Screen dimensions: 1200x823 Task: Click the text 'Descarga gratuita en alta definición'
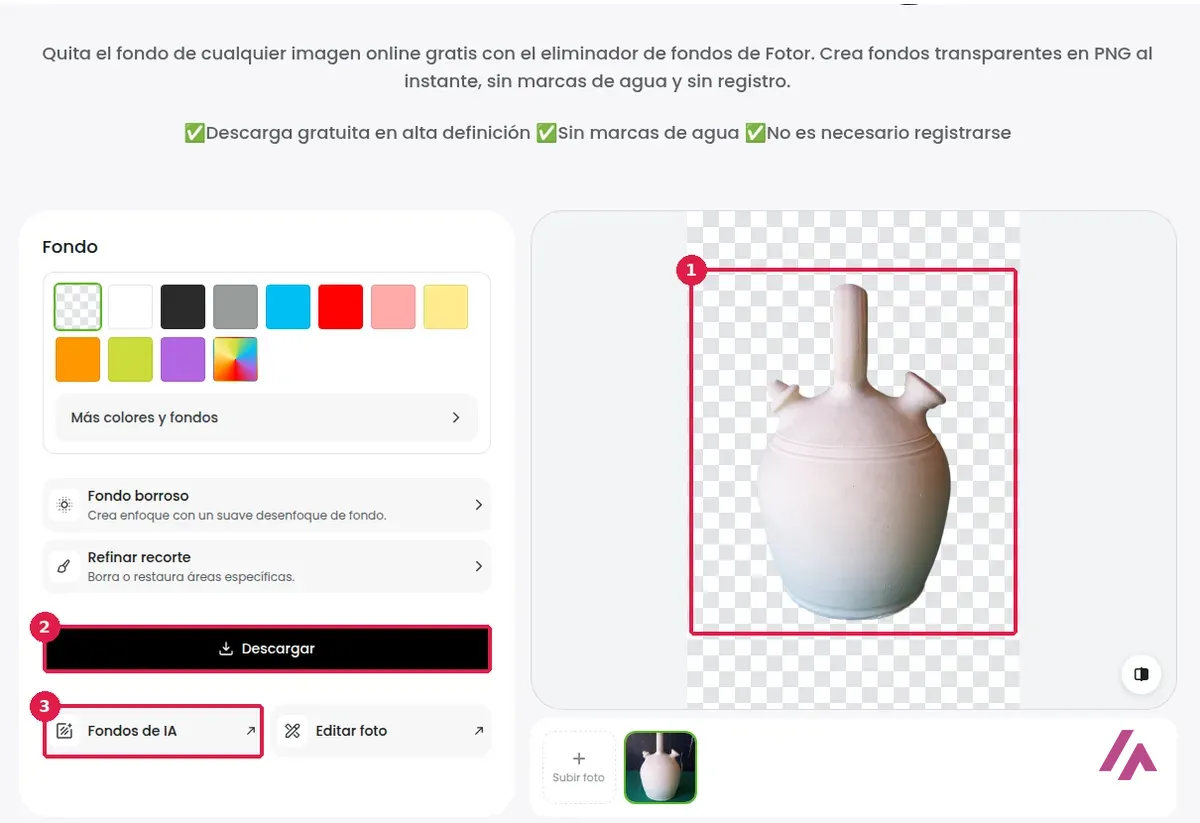click(x=368, y=133)
